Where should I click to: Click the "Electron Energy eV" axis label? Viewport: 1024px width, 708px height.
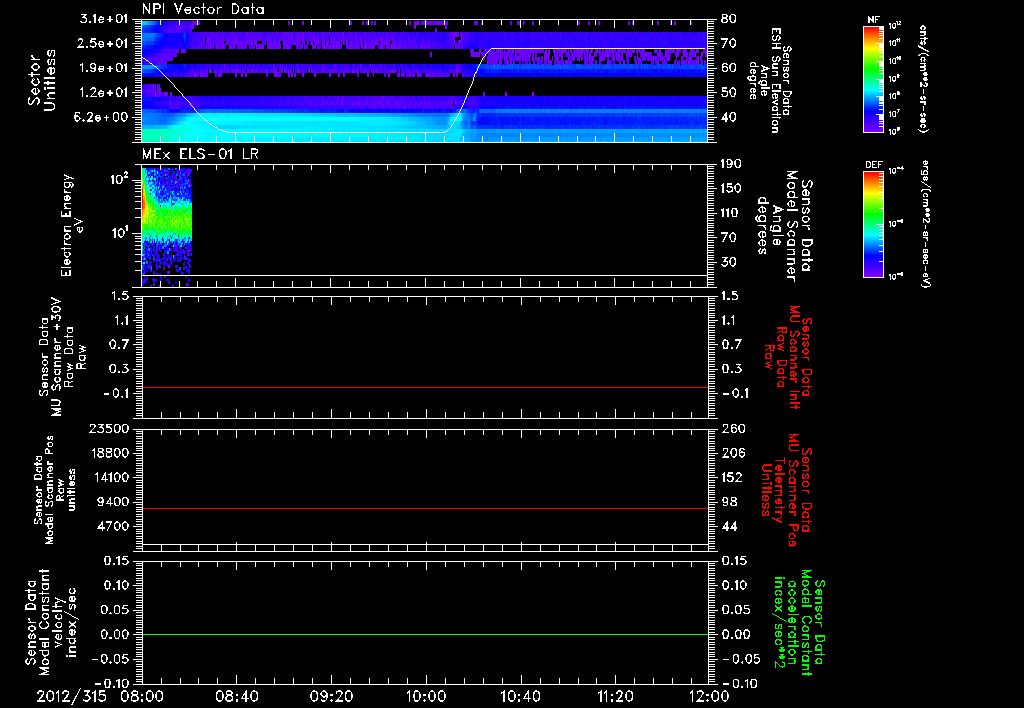[x=72, y=226]
